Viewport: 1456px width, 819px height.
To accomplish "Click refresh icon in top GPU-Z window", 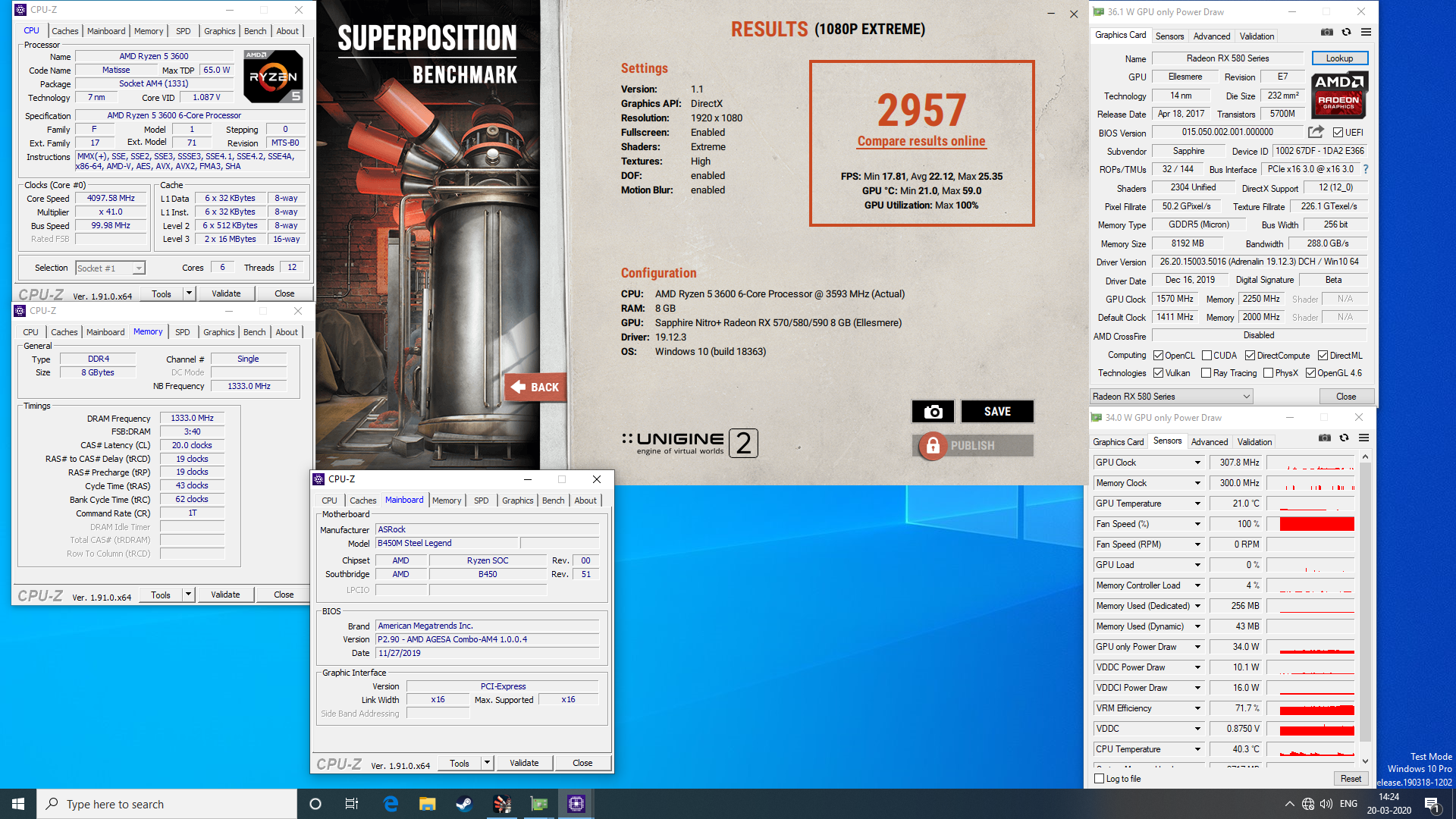I will pyautogui.click(x=1346, y=32).
